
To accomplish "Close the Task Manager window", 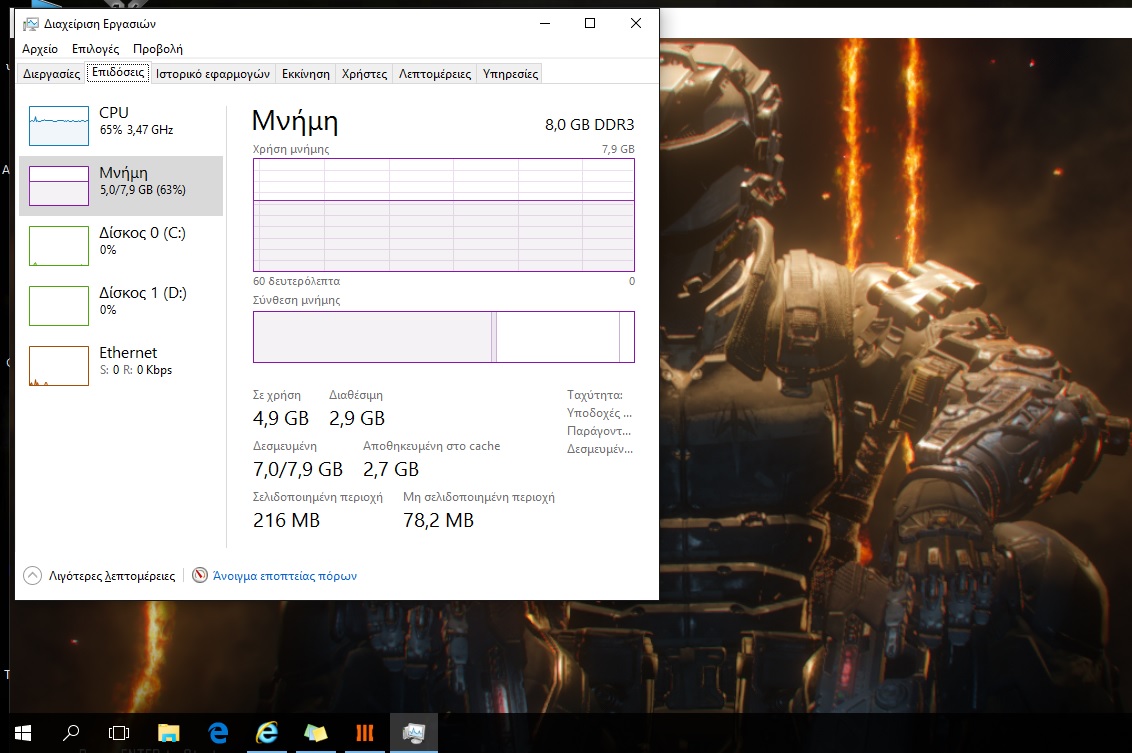I will [x=636, y=23].
